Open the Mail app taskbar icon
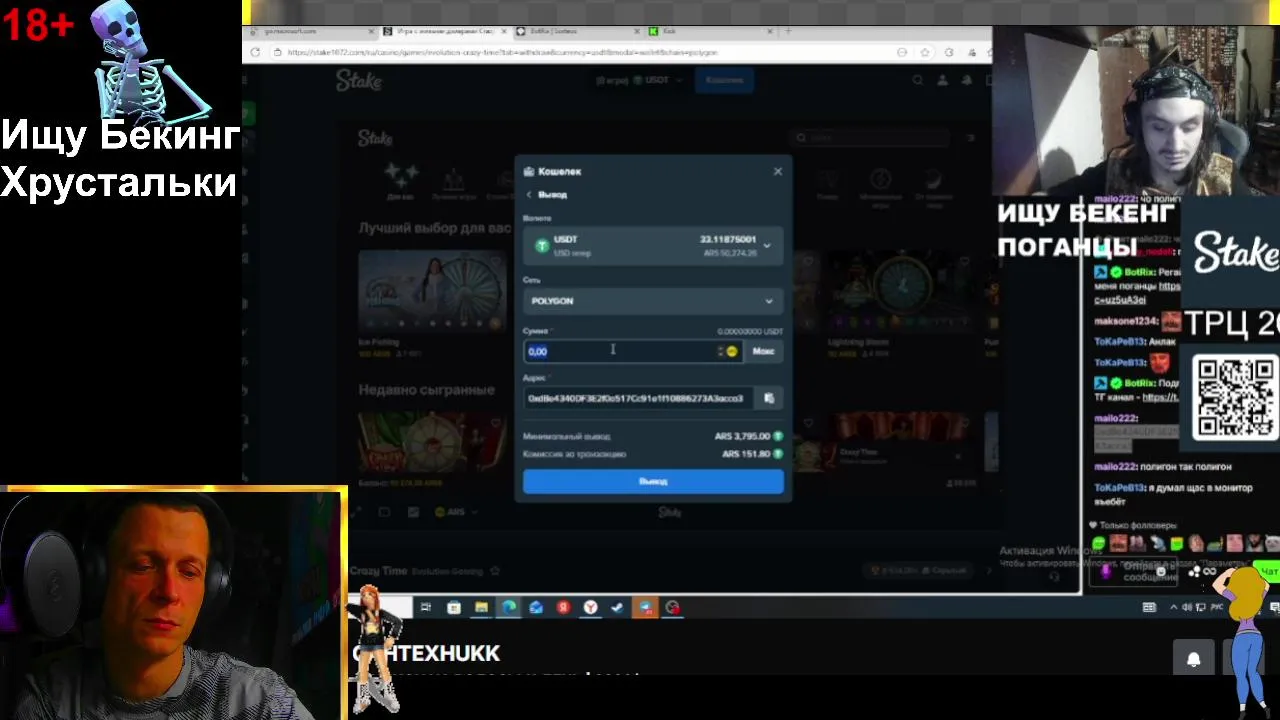This screenshot has height=720, width=1280. (x=536, y=607)
